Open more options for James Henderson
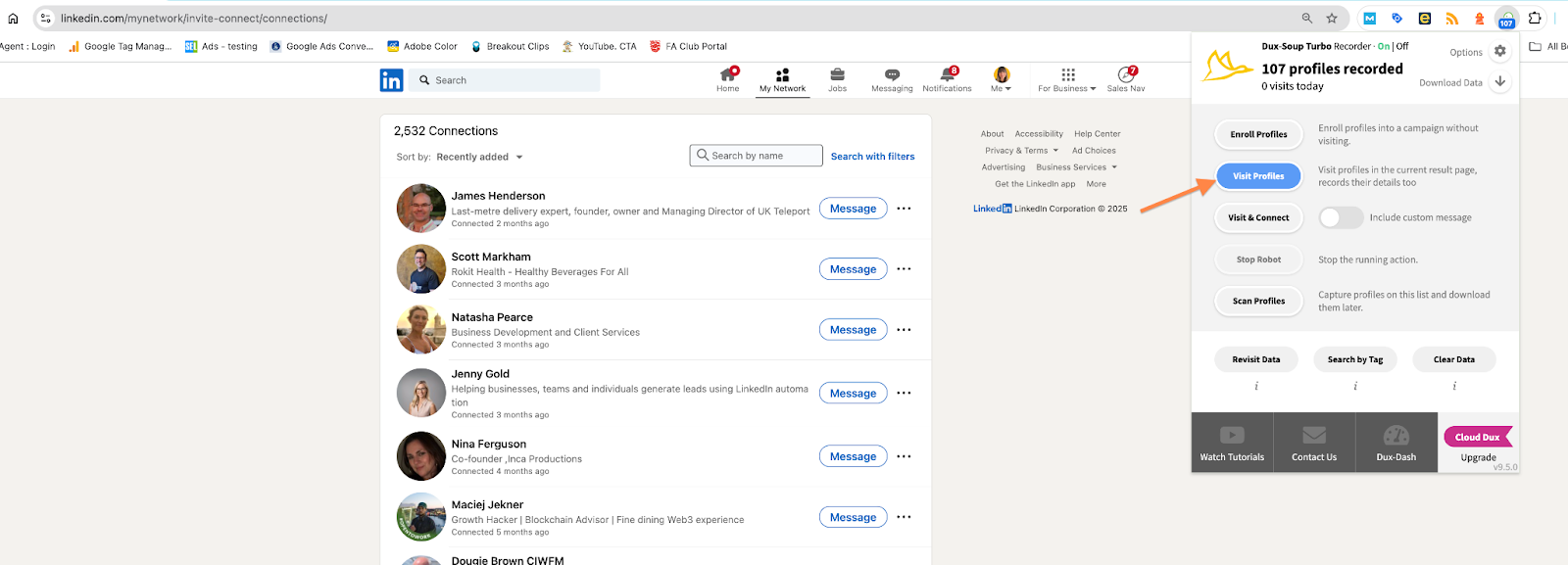This screenshot has height=565, width=1568. 904,209
